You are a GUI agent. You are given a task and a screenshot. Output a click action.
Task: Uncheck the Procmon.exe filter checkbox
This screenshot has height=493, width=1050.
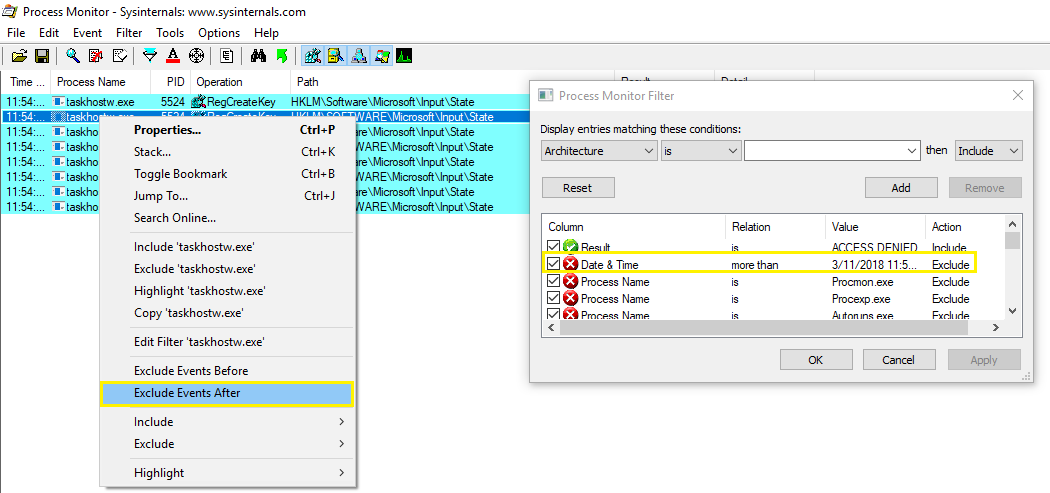(554, 282)
